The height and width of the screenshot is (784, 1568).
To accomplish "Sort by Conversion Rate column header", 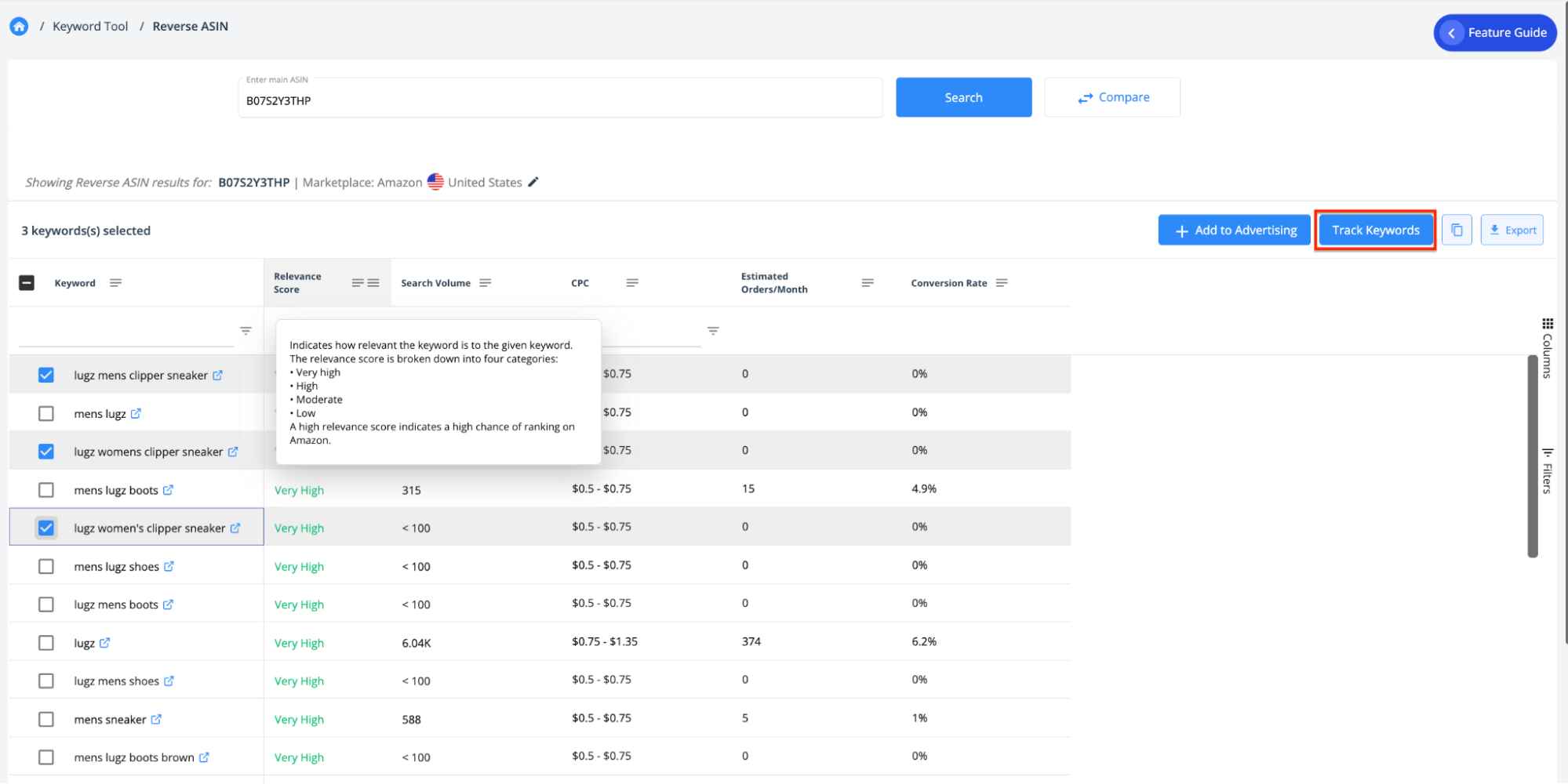I will 948,283.
